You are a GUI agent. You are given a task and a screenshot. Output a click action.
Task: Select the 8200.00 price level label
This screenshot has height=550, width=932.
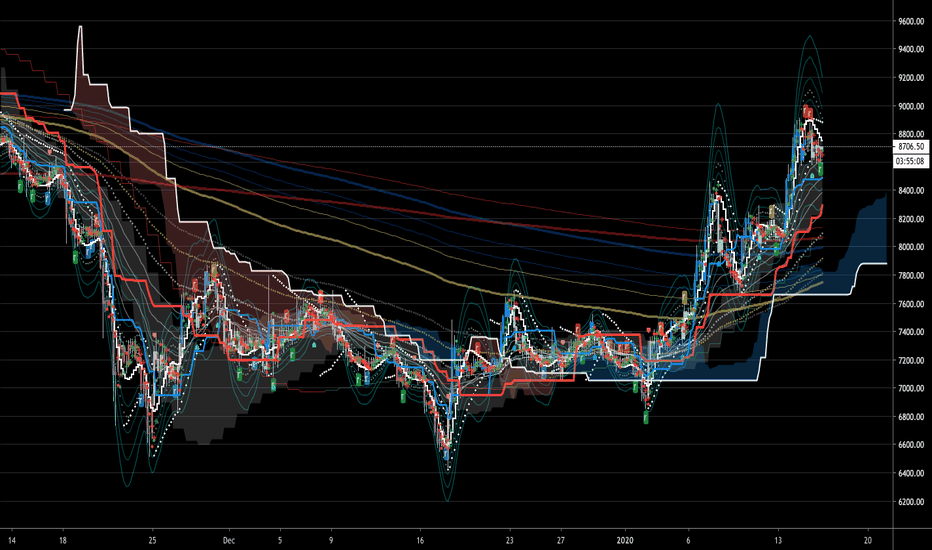911,219
